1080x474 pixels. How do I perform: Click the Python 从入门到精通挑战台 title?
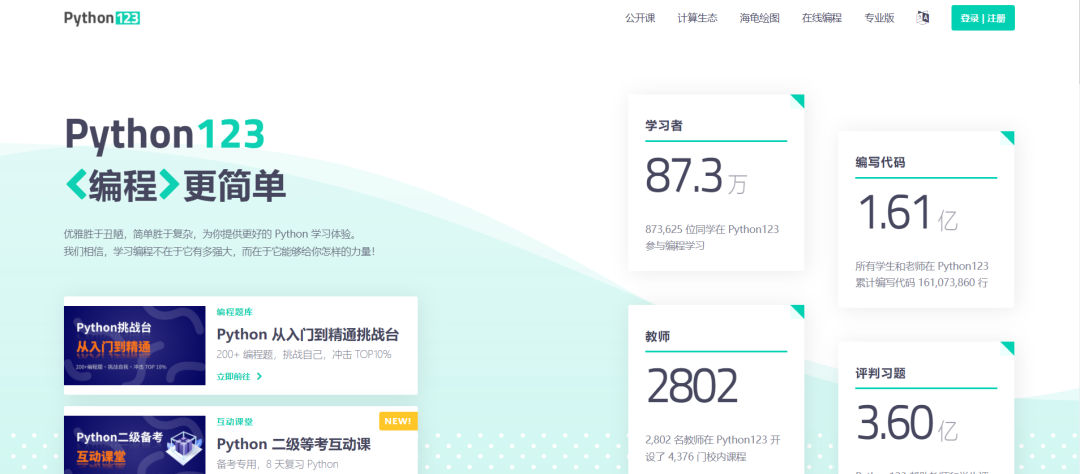[x=307, y=335]
